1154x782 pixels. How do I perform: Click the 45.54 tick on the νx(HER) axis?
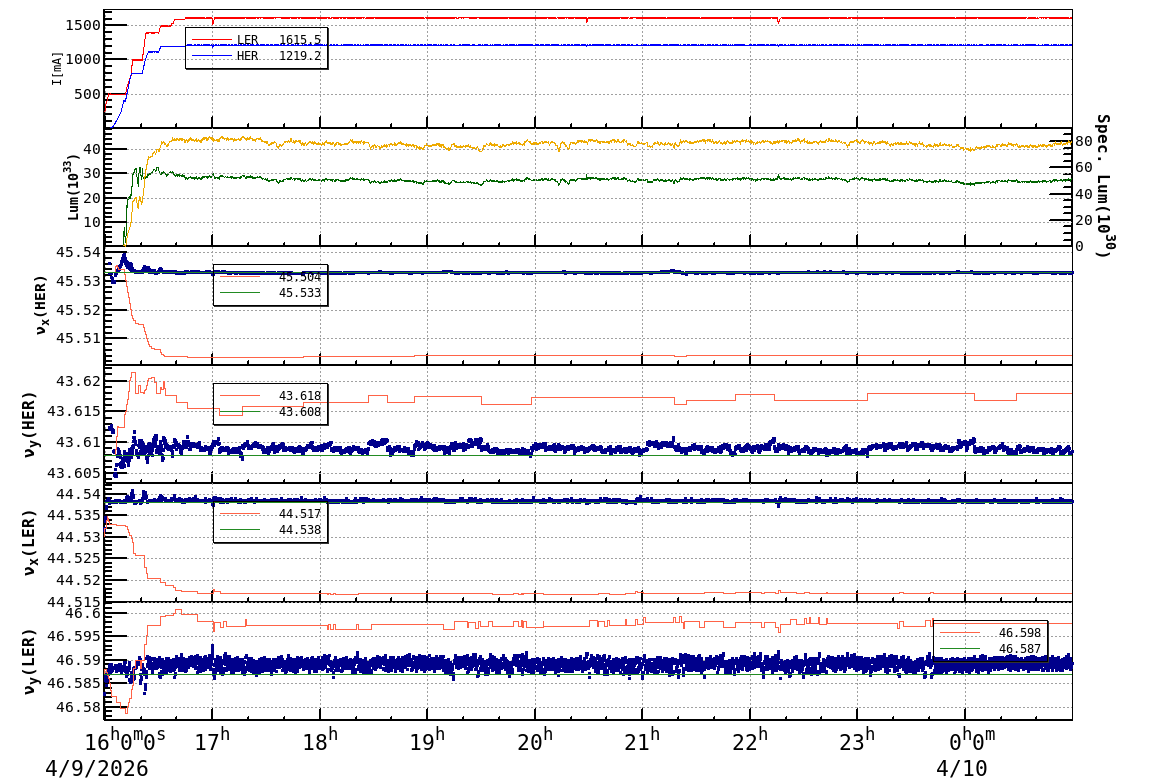pos(78,252)
